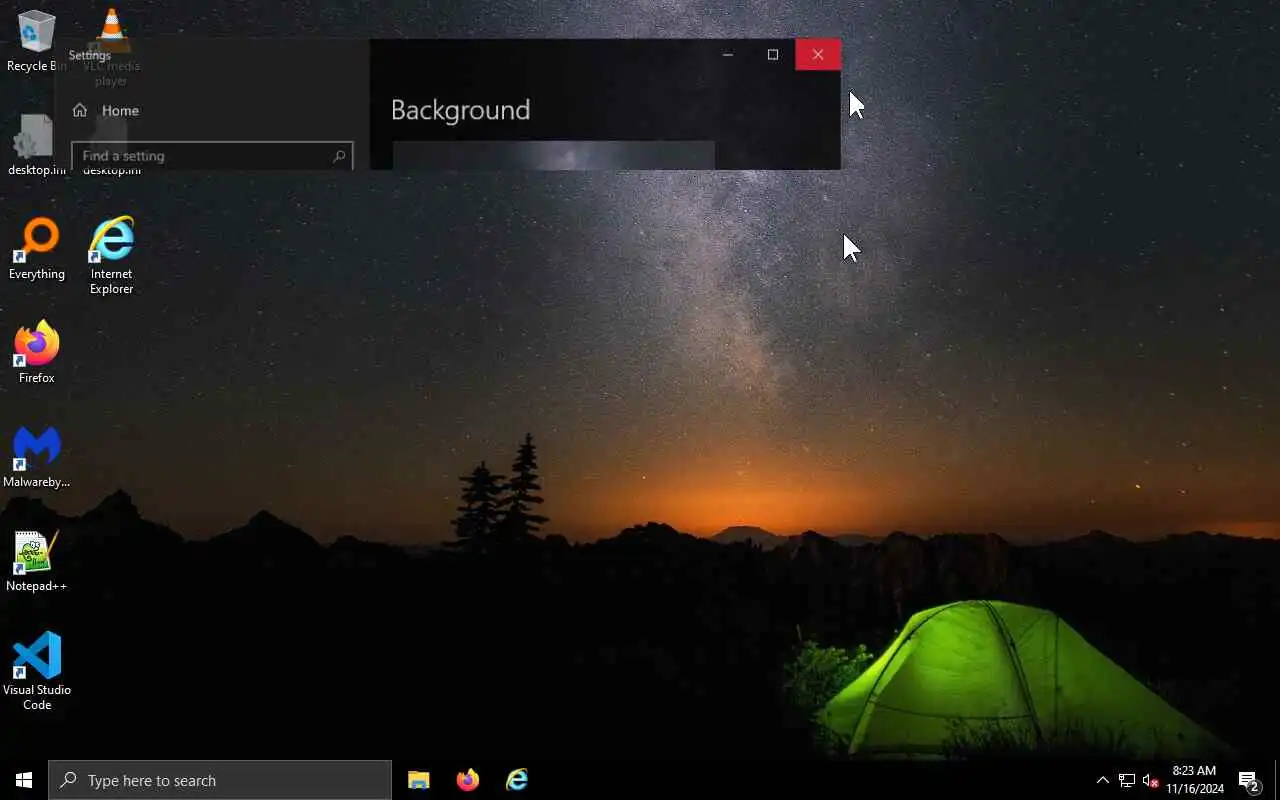Open the taskbar clock and date
The image size is (1280, 800).
1195,780
